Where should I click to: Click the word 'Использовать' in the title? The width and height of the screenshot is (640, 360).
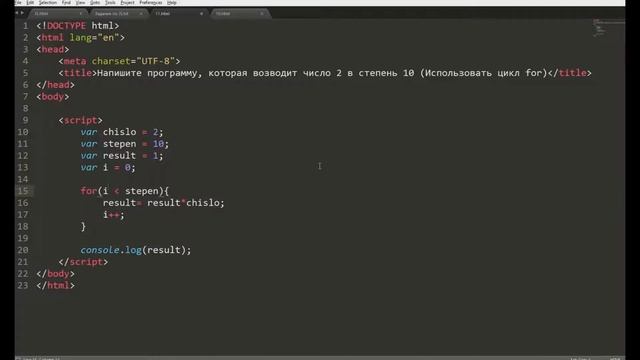pos(458,73)
